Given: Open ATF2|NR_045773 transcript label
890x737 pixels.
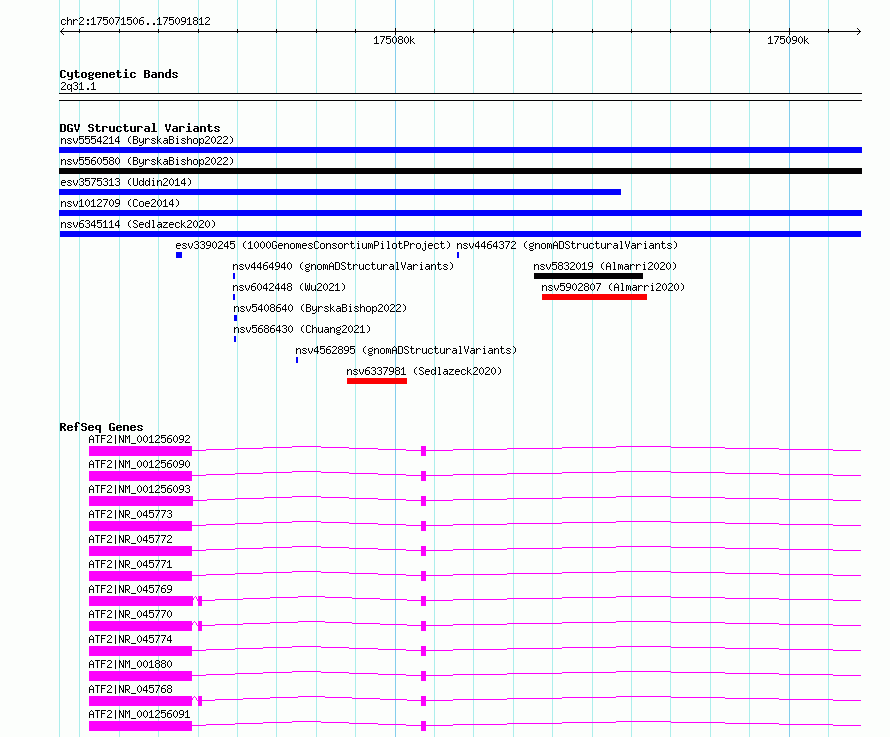Looking at the screenshot, I should 131,514.
